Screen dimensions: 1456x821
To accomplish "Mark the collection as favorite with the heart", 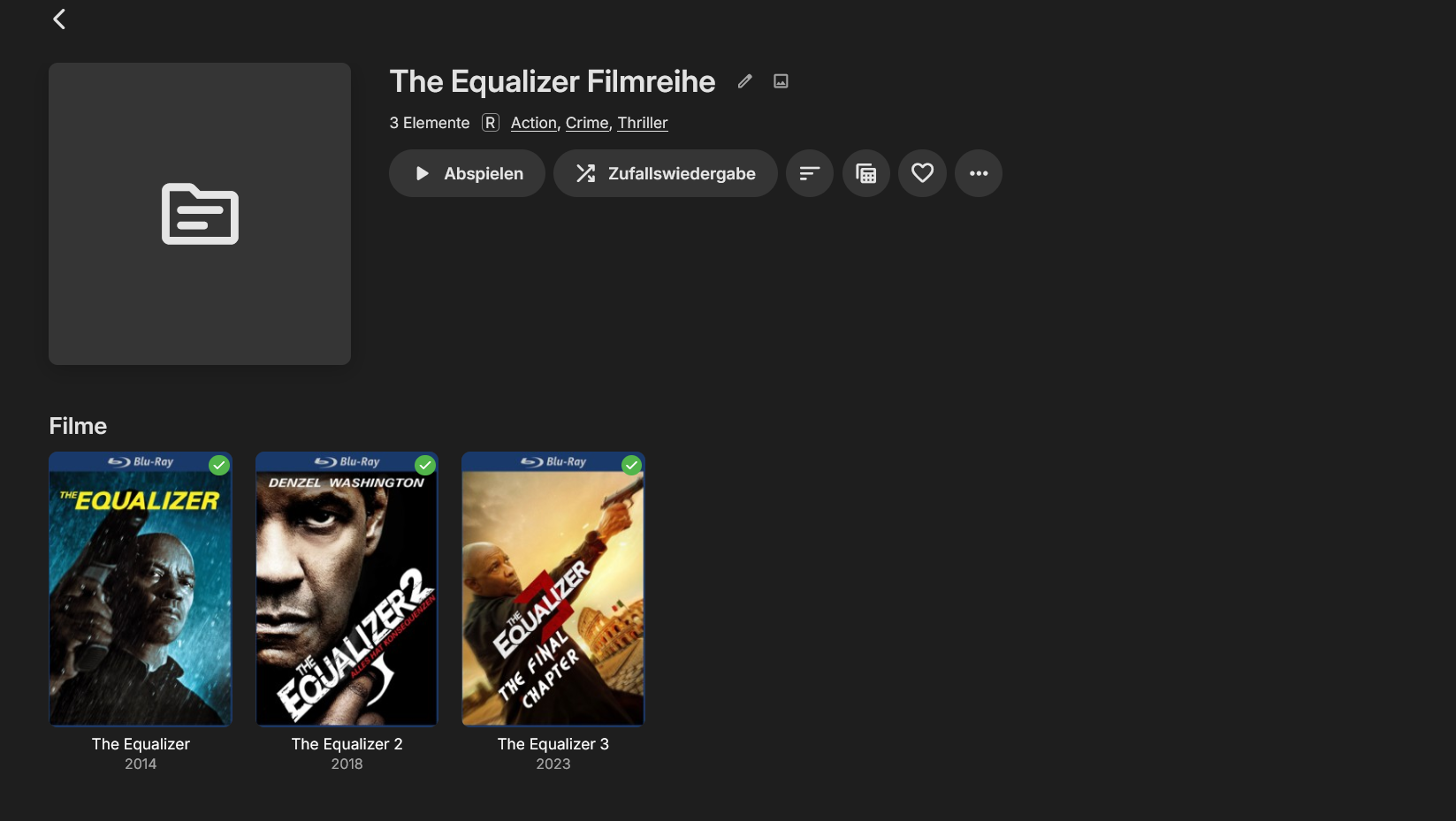I will 922,173.
